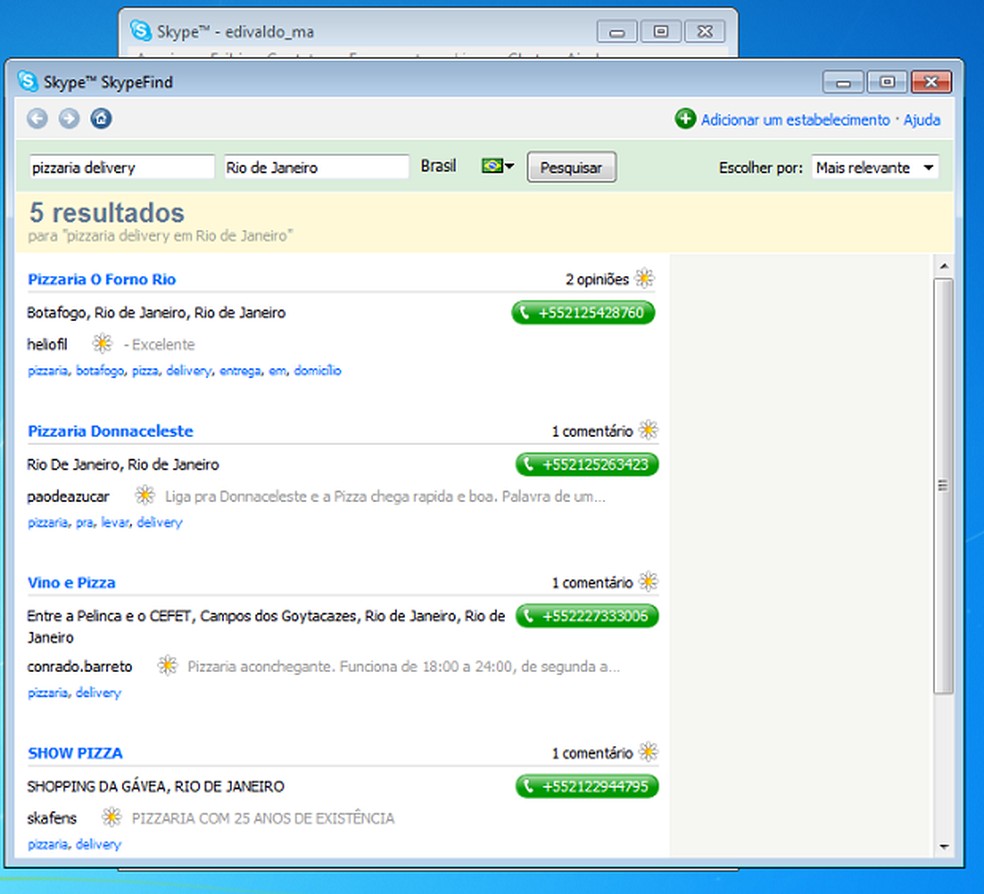Click the flower icon next to skafens
The width and height of the screenshot is (984, 894).
[x=111, y=817]
